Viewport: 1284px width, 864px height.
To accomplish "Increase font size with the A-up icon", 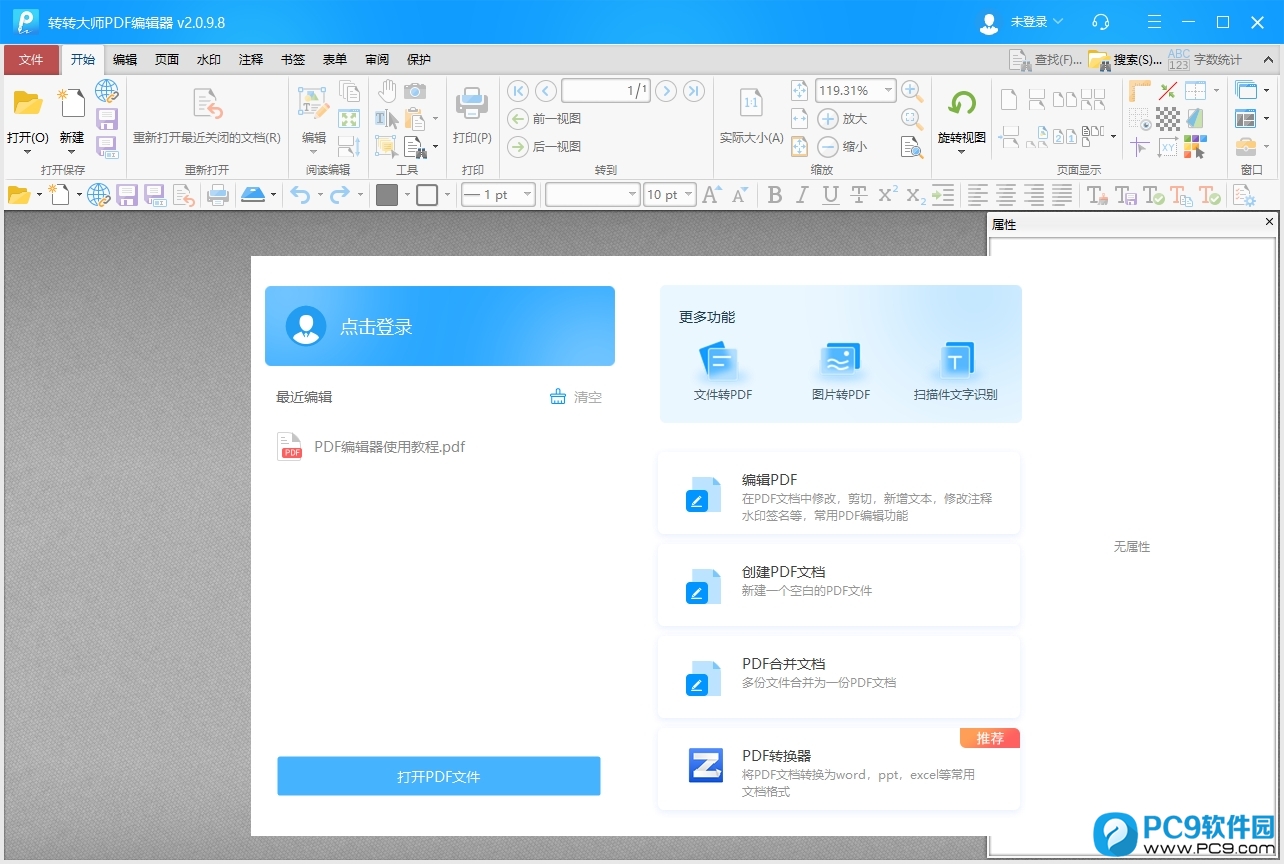I will pos(711,195).
